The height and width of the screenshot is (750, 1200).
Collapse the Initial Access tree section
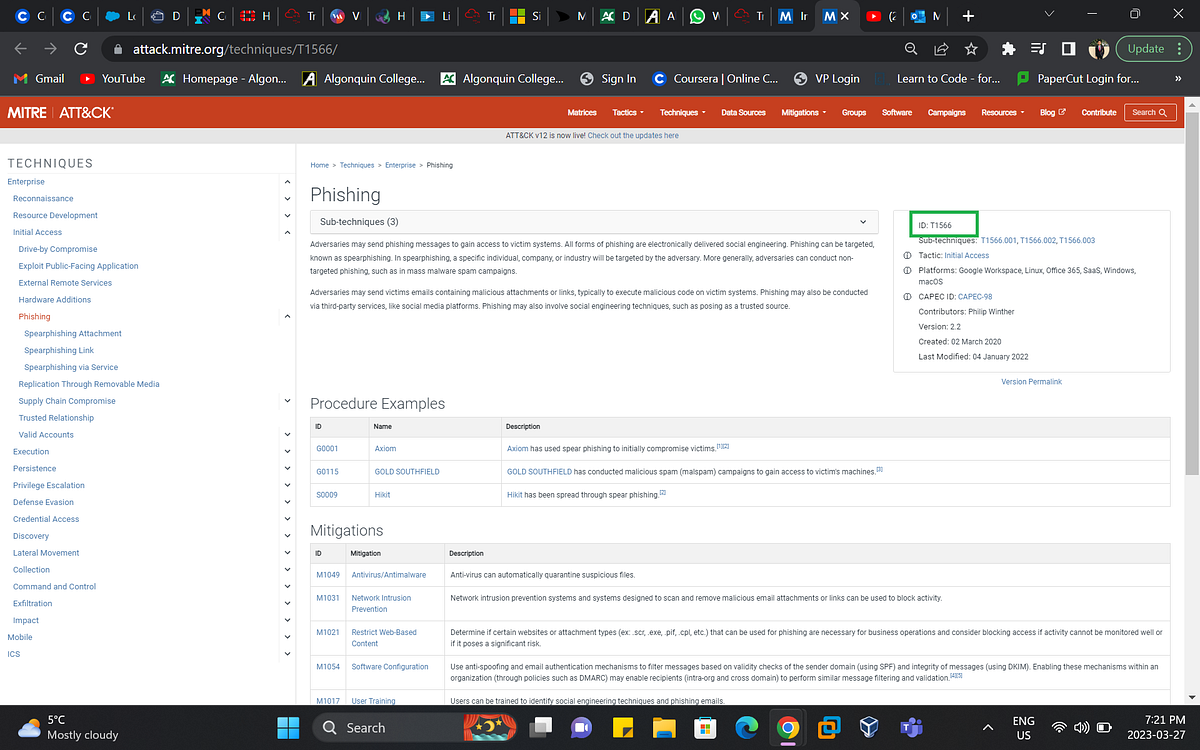pos(287,231)
